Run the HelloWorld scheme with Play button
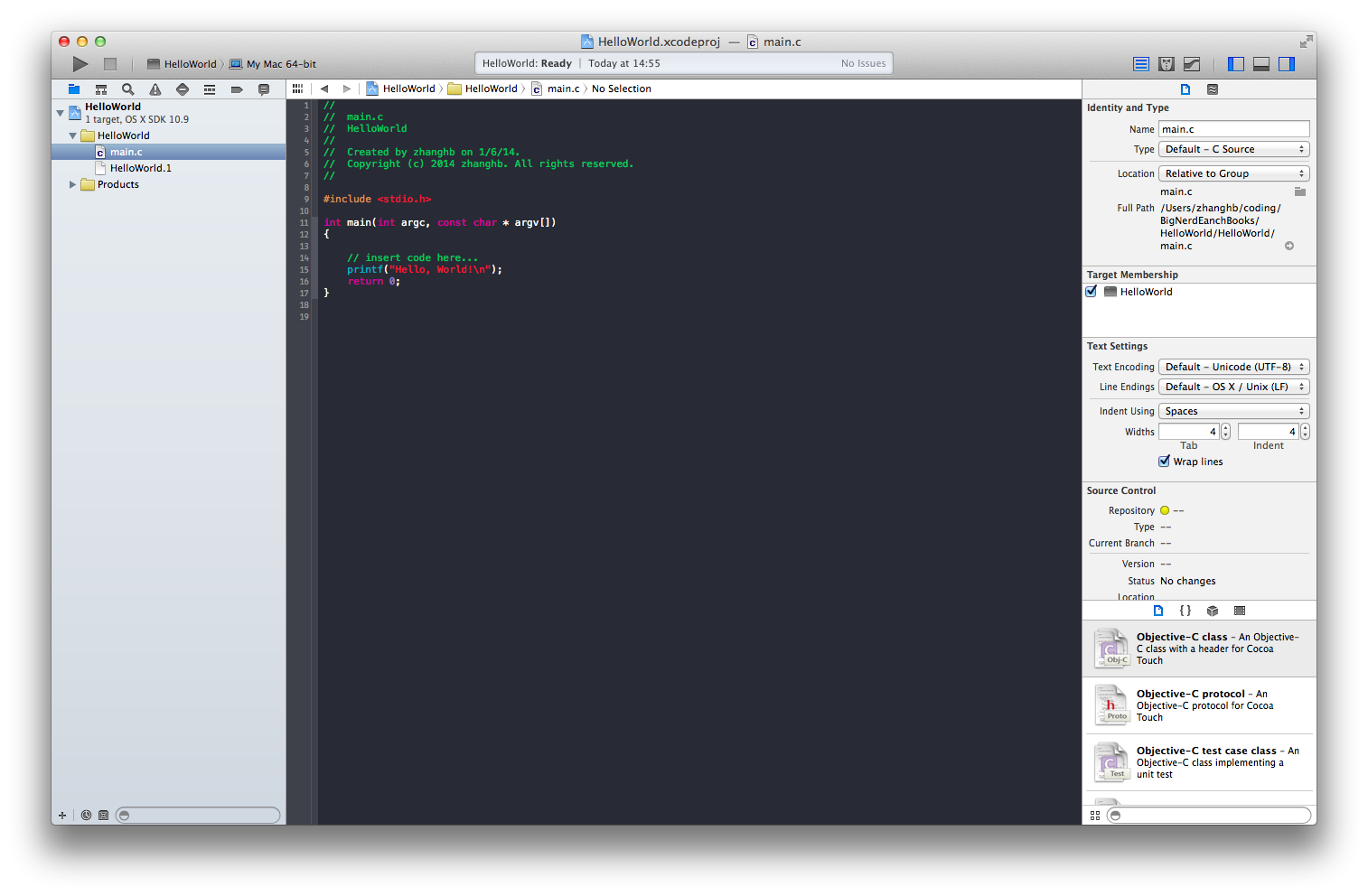 pos(80,64)
